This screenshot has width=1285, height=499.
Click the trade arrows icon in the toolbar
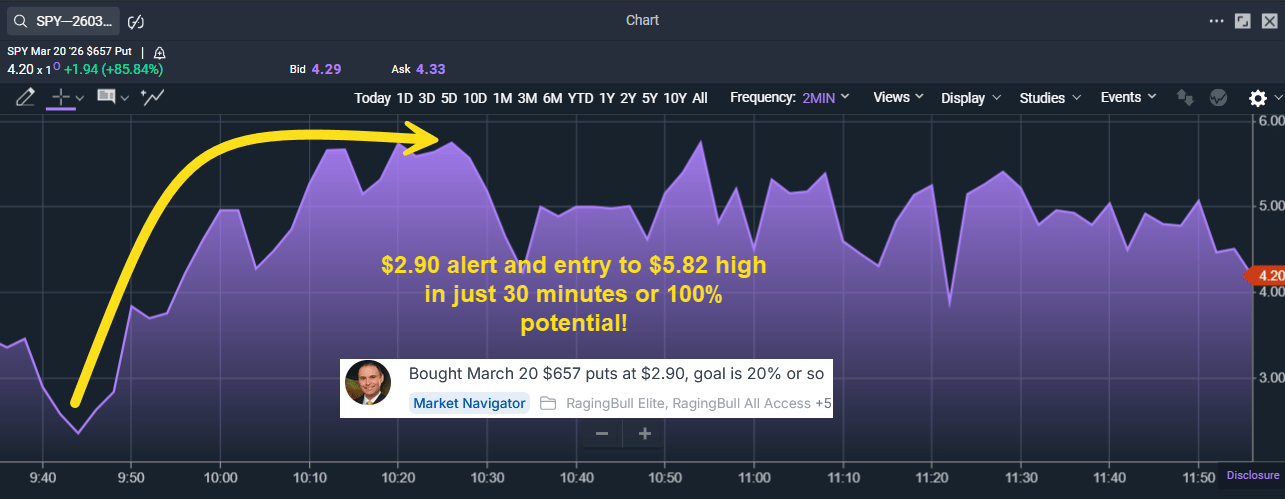(1186, 98)
